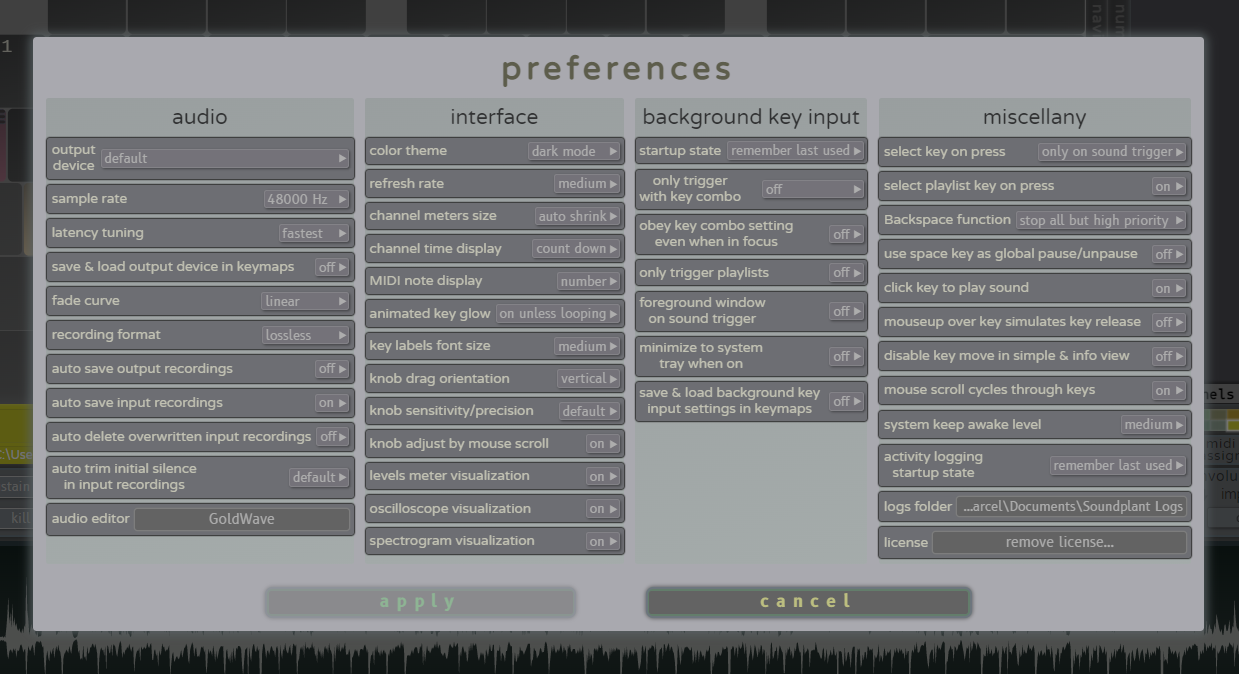Screen dimensions: 1239x674
Task: Toggle the oscilloscope visualization setting
Action: 603,509
